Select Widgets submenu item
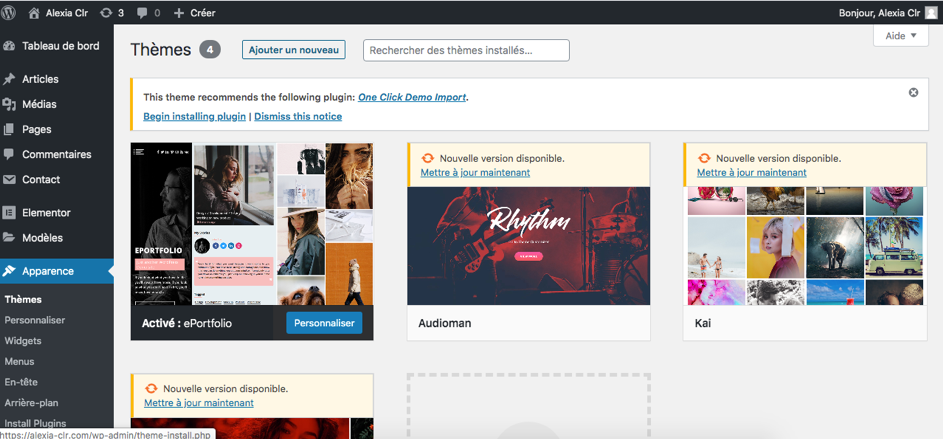 [x=23, y=341]
